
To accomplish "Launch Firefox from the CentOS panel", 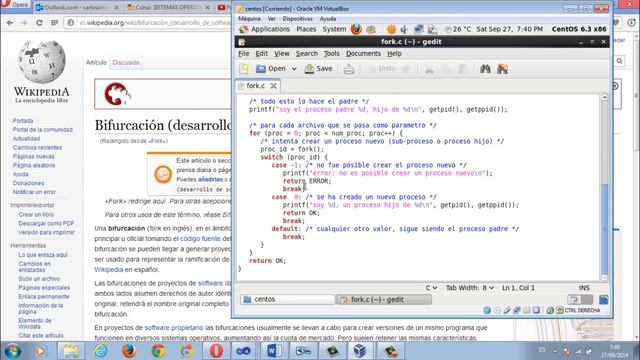I will pos(356,29).
